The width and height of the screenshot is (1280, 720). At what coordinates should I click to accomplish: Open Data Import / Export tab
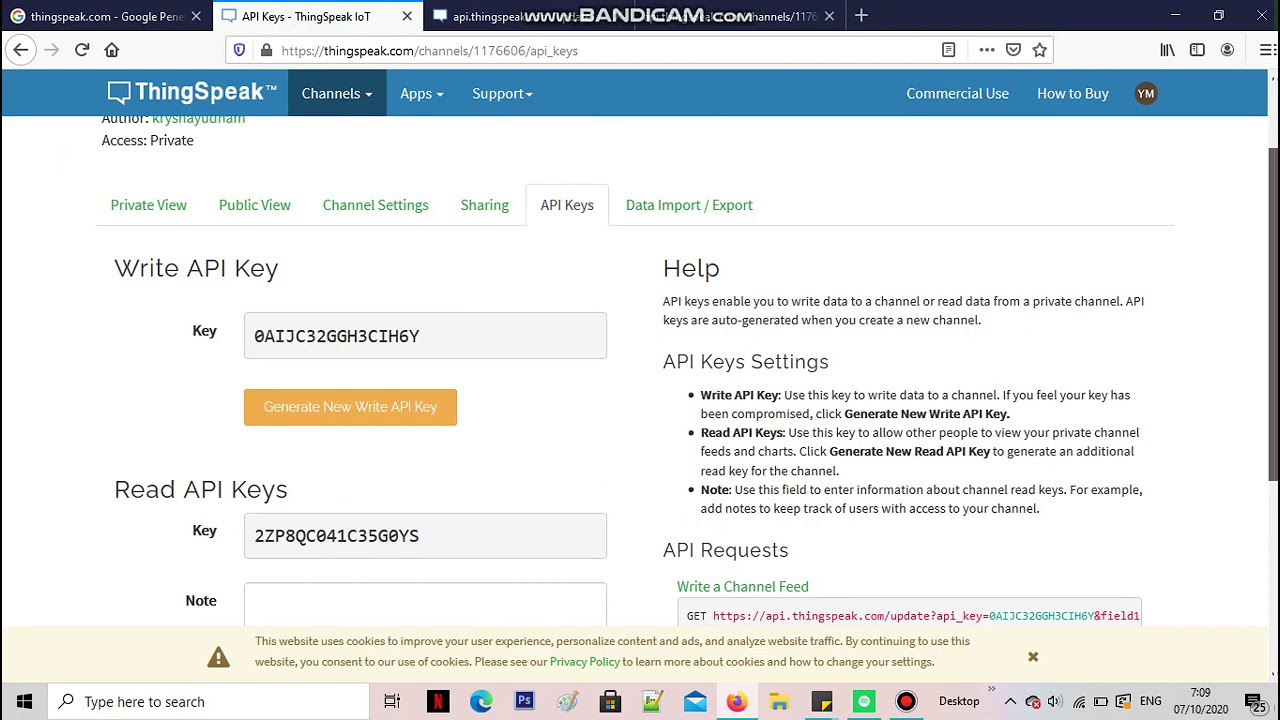689,205
